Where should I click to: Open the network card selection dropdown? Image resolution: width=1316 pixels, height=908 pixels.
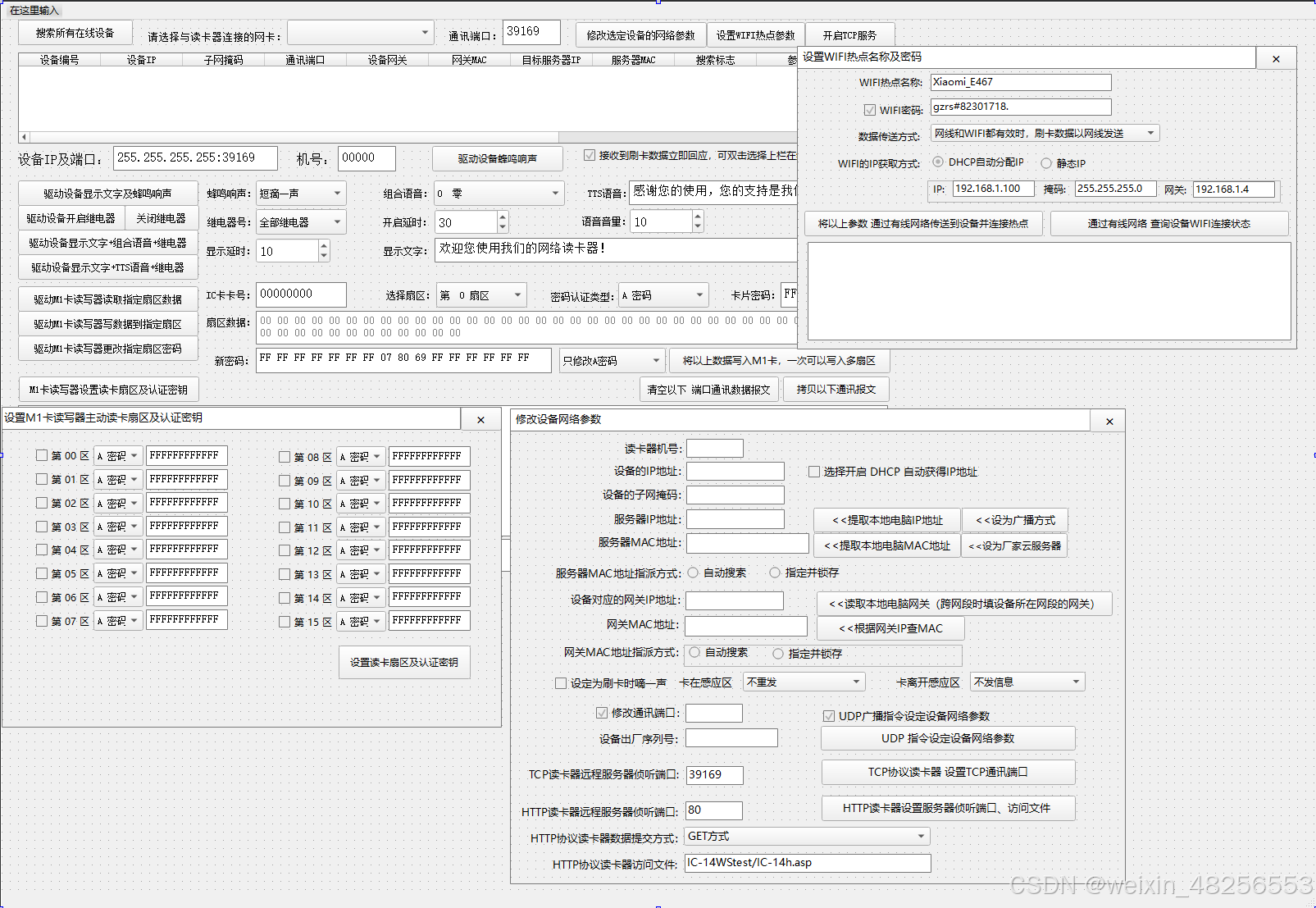tap(360, 33)
